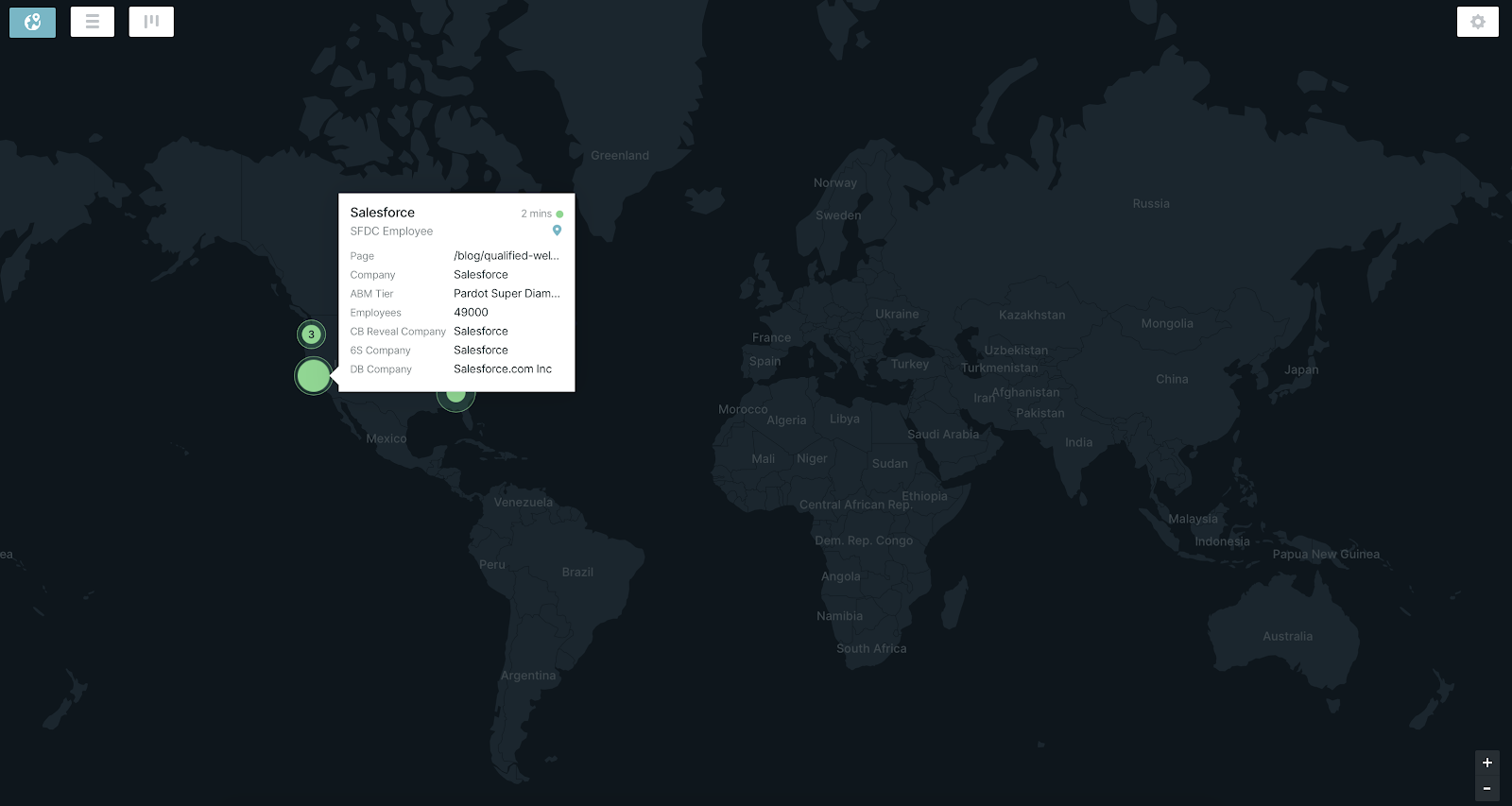Click the location pin icon in popup
Screen dimensions: 1512x806
click(x=557, y=231)
